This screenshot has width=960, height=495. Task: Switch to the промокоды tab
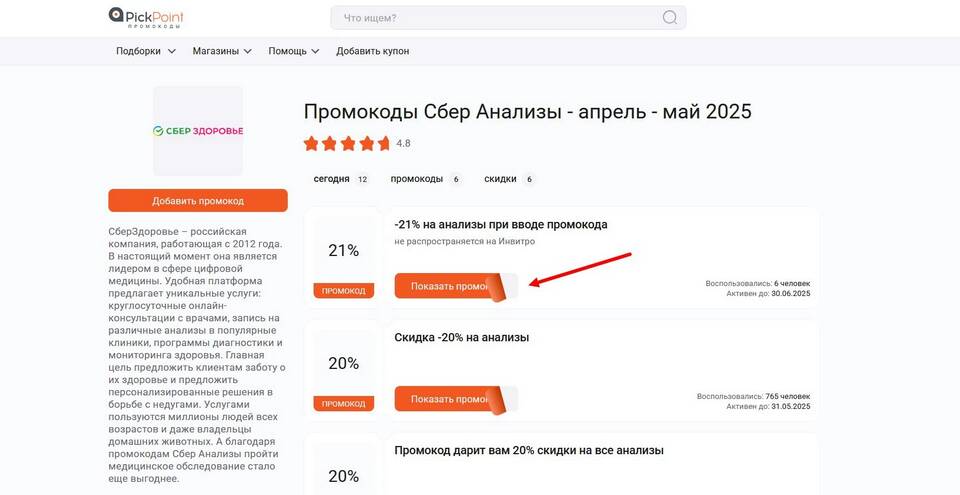coord(426,179)
